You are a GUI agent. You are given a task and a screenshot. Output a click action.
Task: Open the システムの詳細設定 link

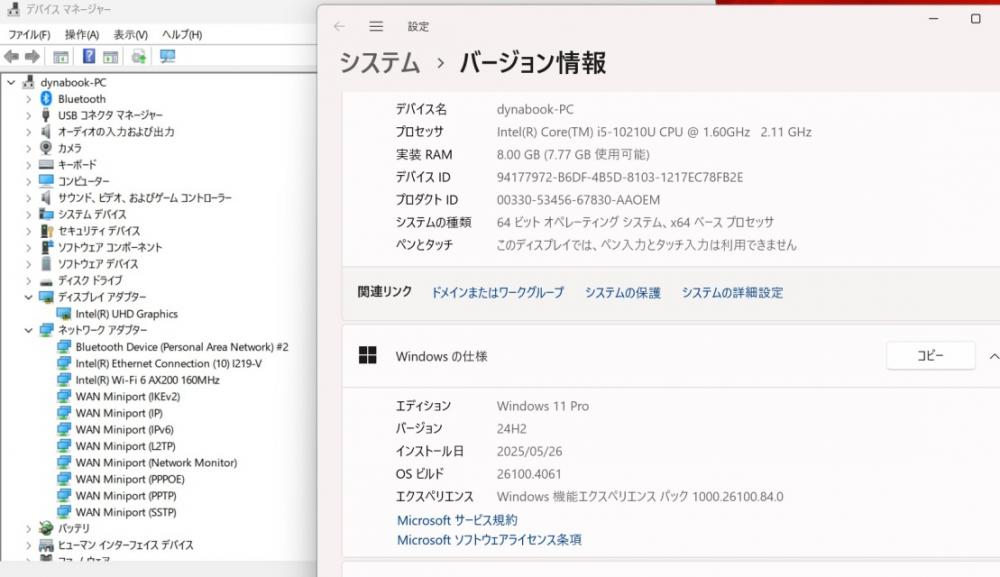click(x=732, y=293)
